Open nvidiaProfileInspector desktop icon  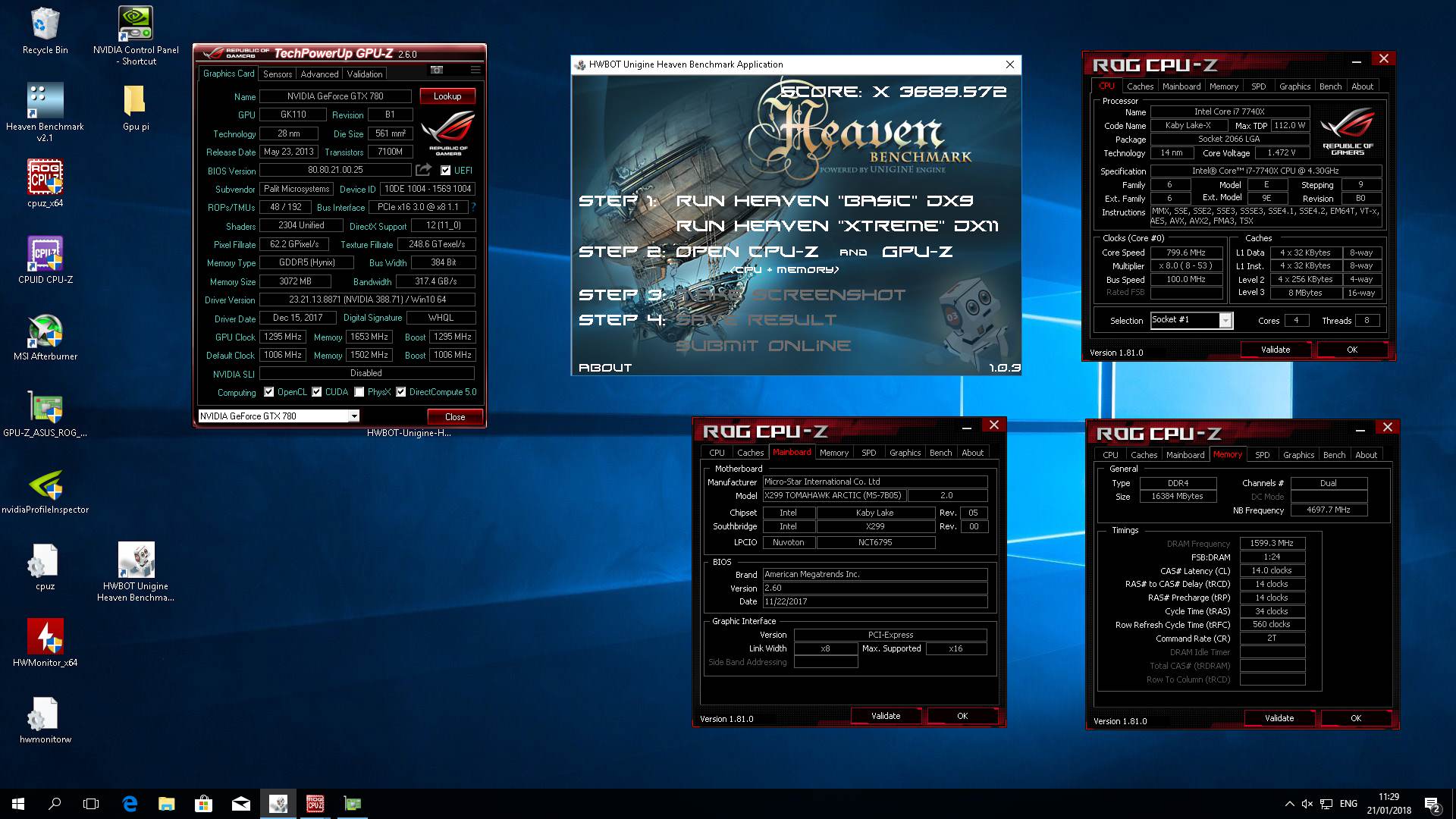(x=45, y=491)
